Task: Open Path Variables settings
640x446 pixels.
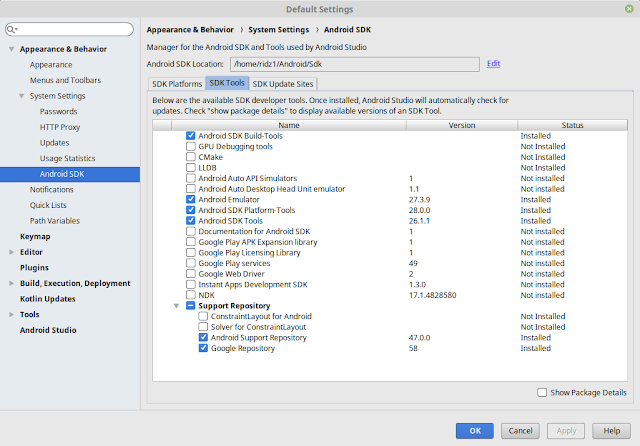Action: point(55,221)
